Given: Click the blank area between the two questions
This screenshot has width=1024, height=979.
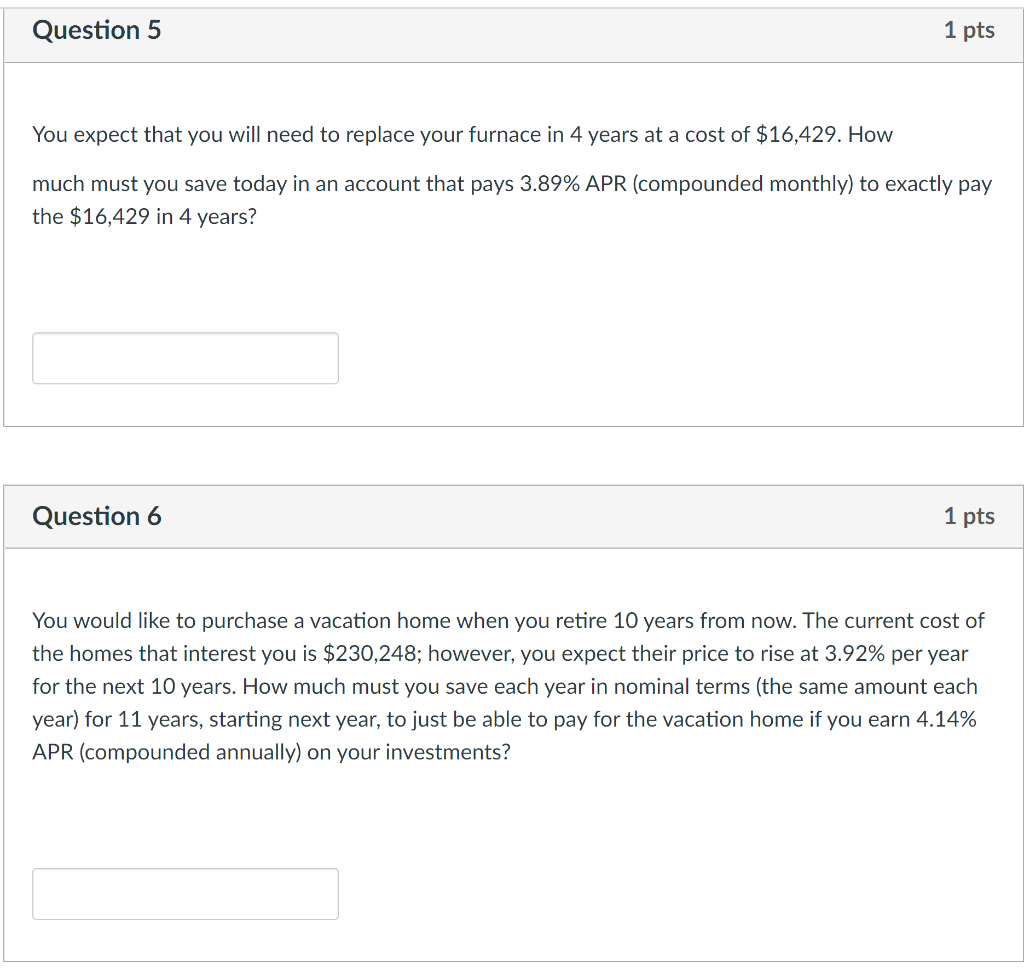Looking at the screenshot, I should click(x=512, y=455).
